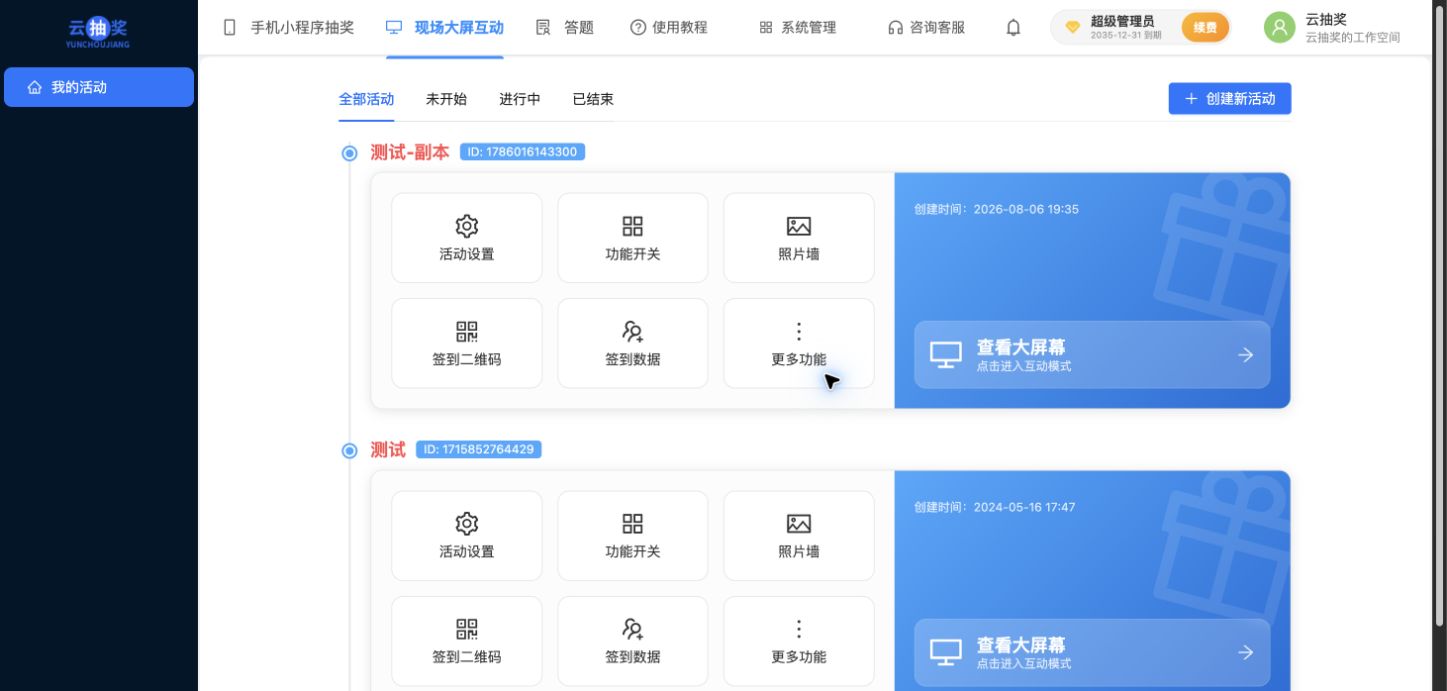Open 功能开关 for activity ID 1715852764429
This screenshot has width=1447, height=691.
(633, 536)
